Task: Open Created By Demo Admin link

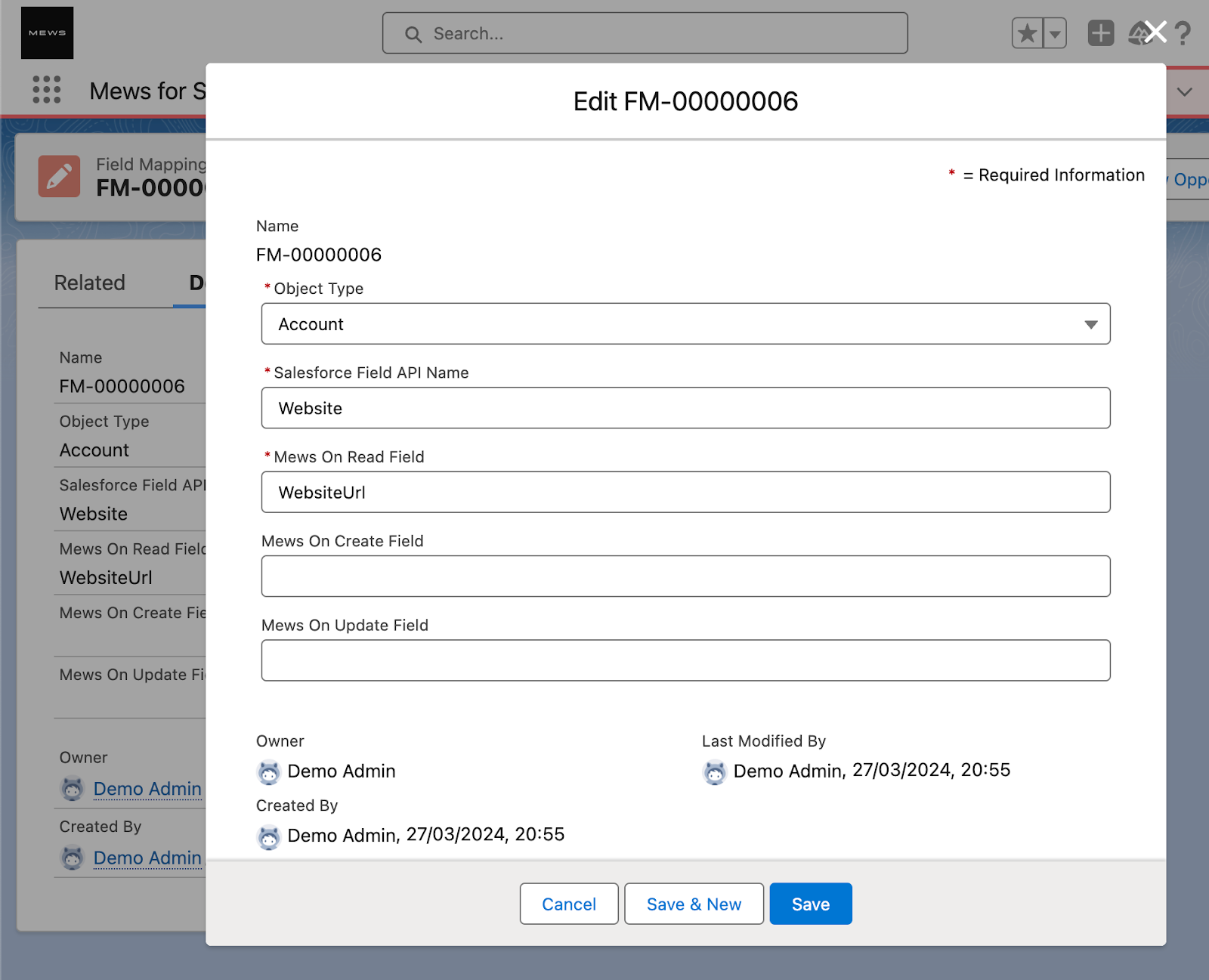Action: (147, 858)
